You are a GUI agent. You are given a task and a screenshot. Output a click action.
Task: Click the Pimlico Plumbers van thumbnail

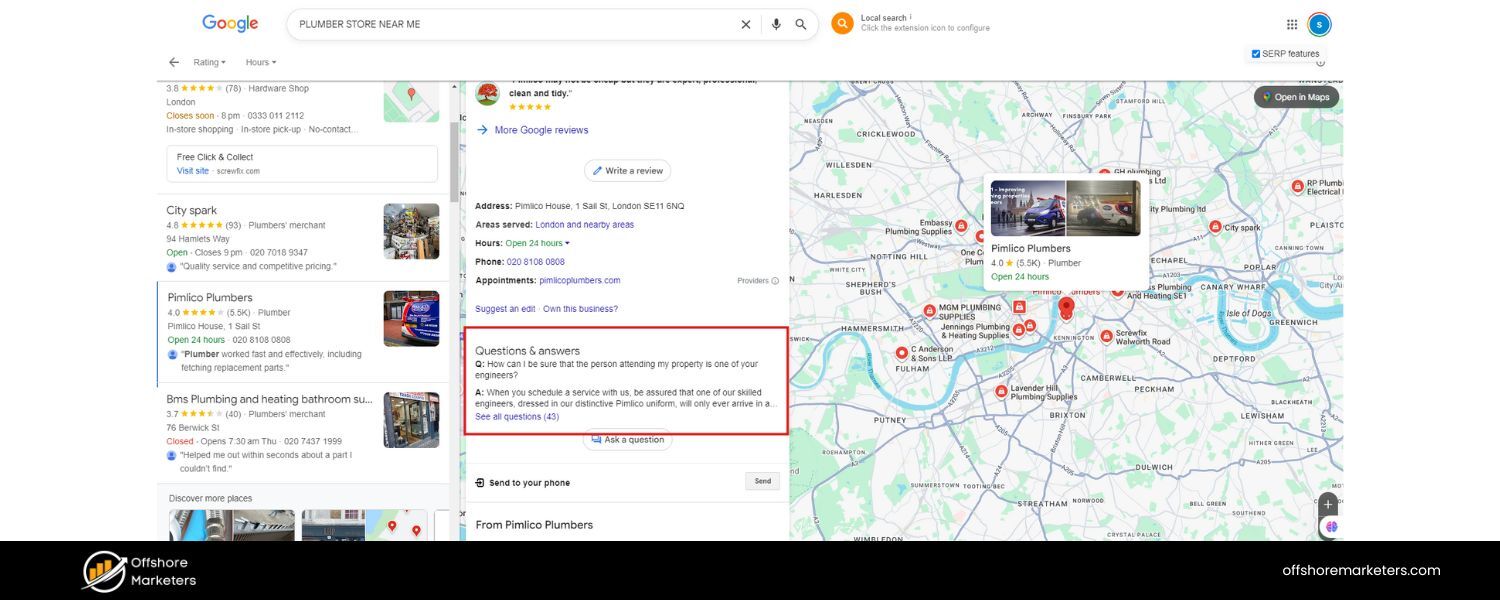pos(411,319)
